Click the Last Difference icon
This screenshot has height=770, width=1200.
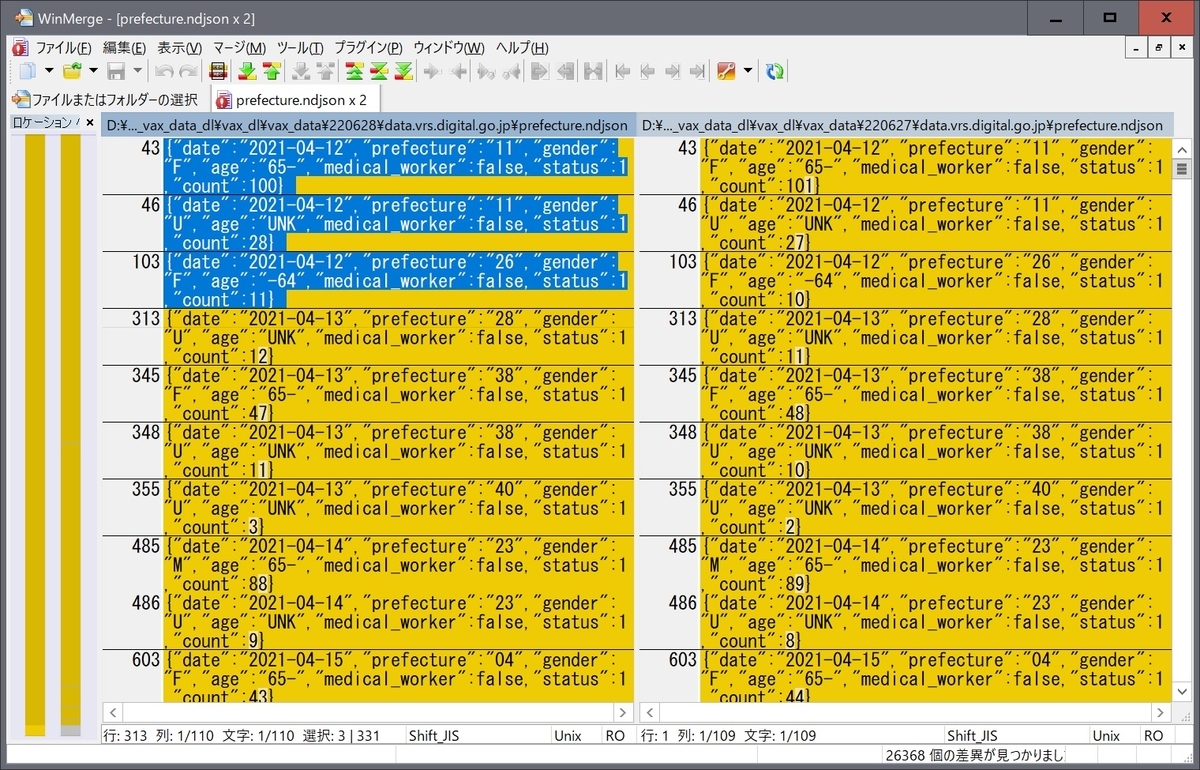click(403, 71)
